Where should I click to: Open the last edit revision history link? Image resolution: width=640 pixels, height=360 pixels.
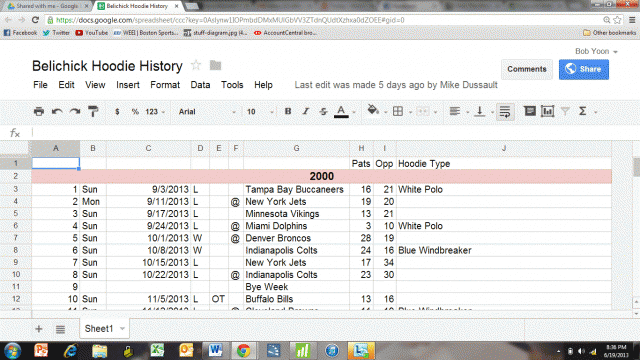[396, 85]
